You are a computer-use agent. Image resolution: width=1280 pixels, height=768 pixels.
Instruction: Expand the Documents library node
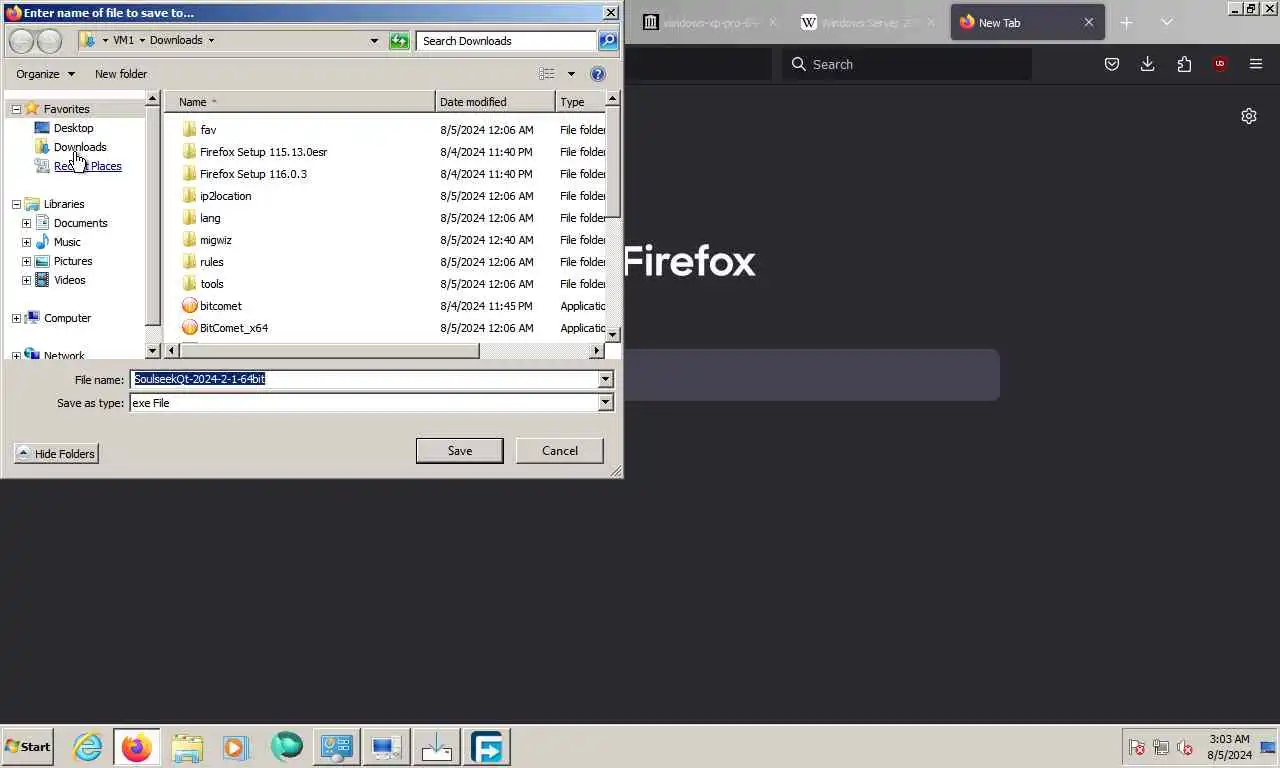coord(26,223)
